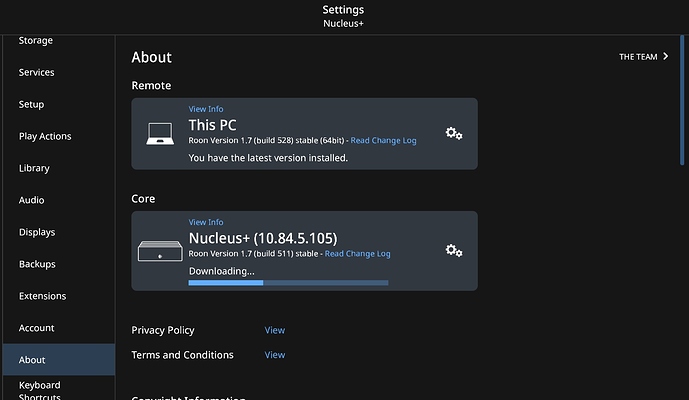Open the gear settings for Nucleus+ core

454,251
